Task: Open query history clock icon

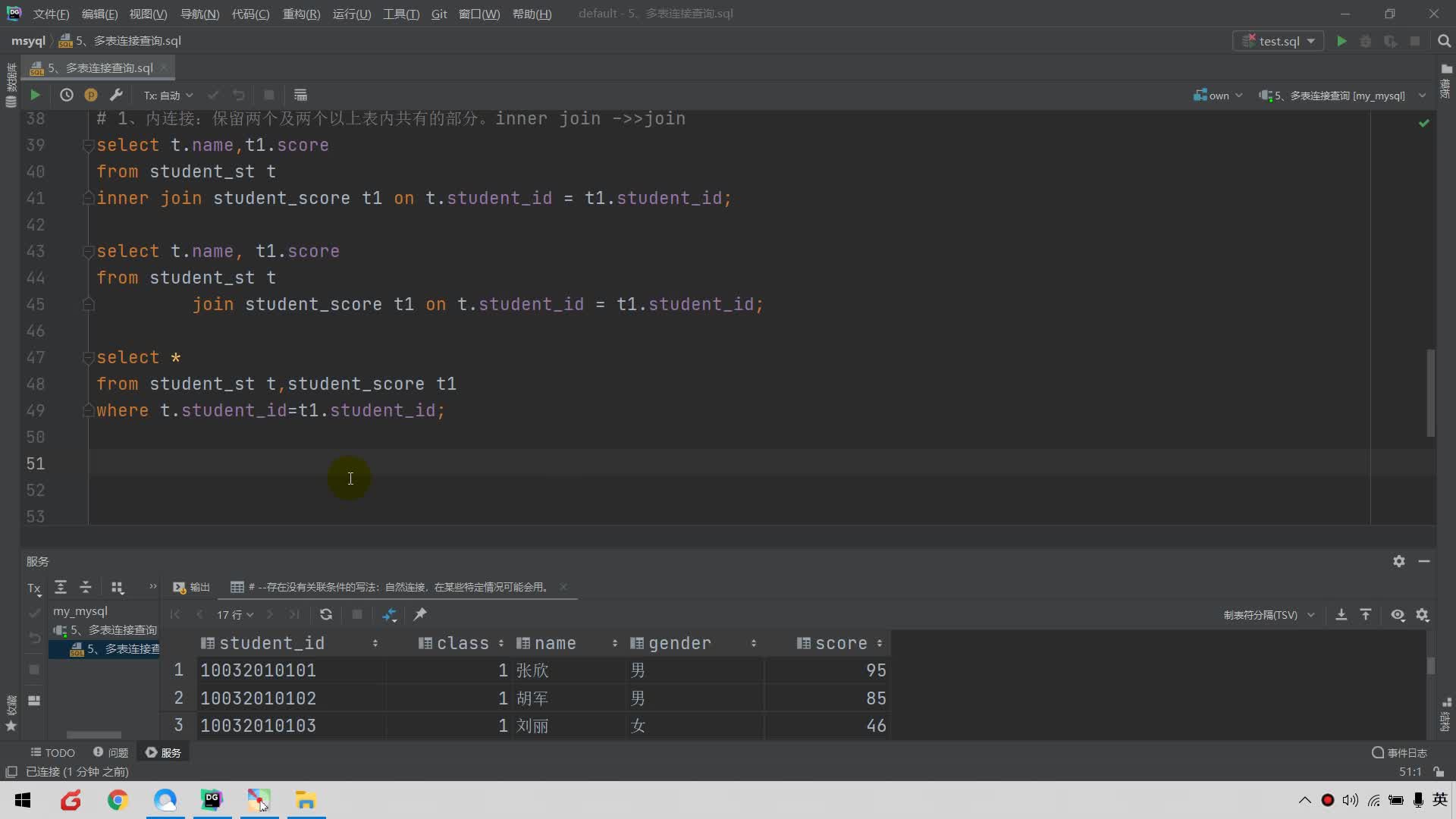Action: 67,95
